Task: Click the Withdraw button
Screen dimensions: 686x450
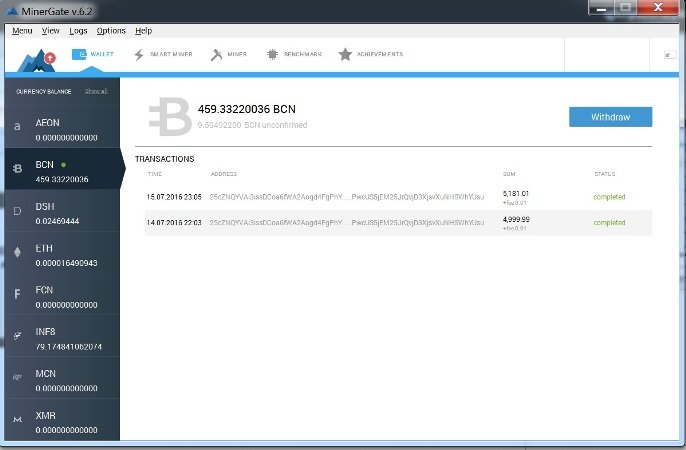Action: [x=610, y=117]
